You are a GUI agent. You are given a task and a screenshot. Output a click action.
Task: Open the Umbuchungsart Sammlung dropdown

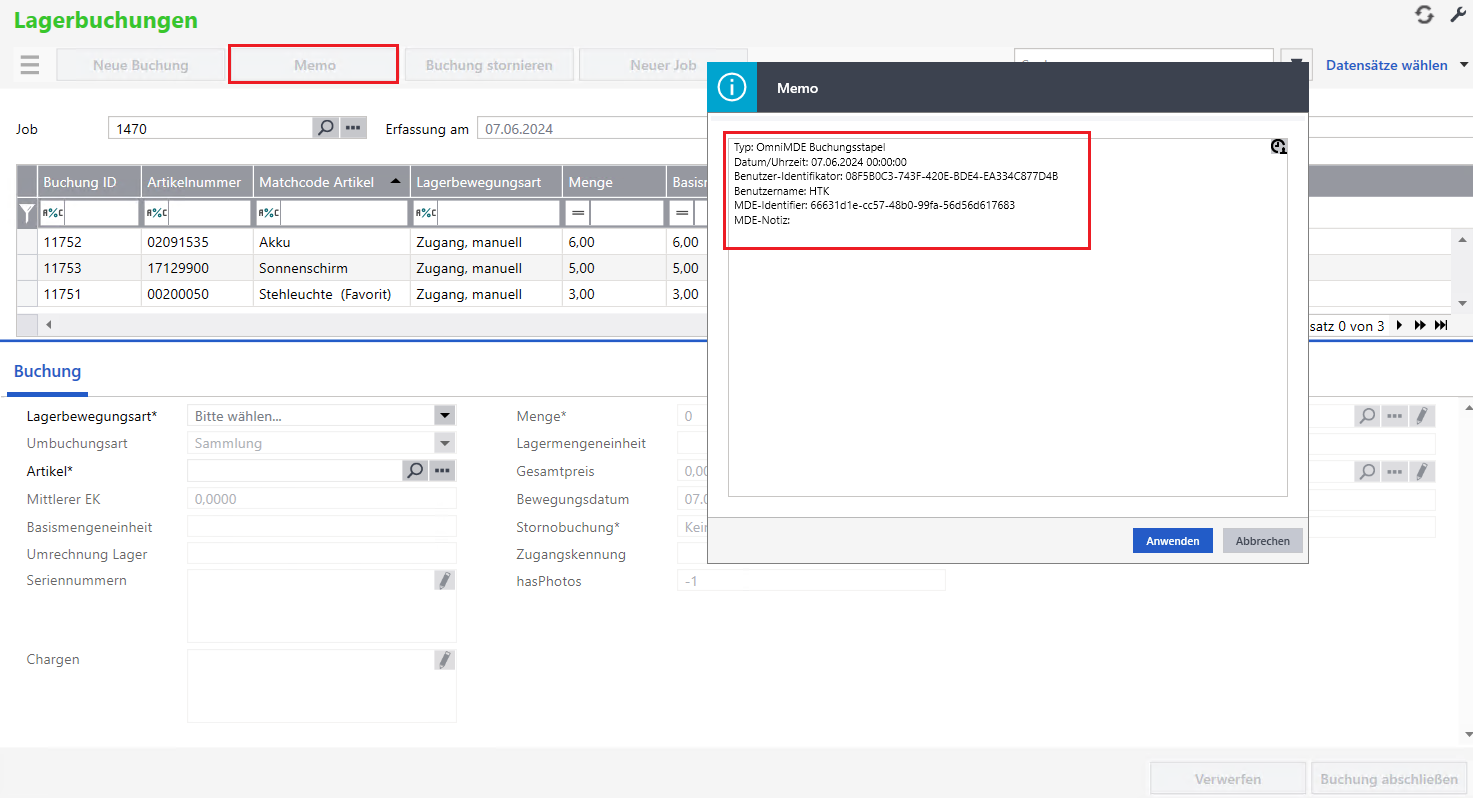[445, 443]
